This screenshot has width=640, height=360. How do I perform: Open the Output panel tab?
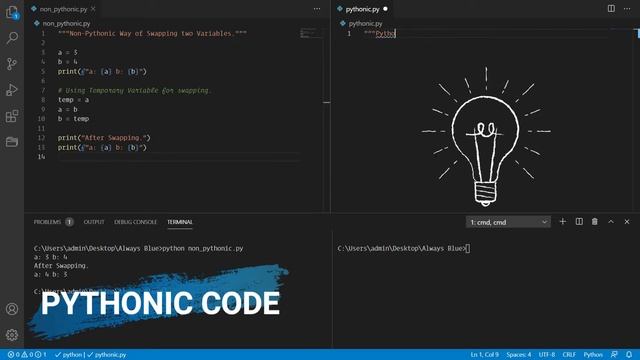click(94, 222)
